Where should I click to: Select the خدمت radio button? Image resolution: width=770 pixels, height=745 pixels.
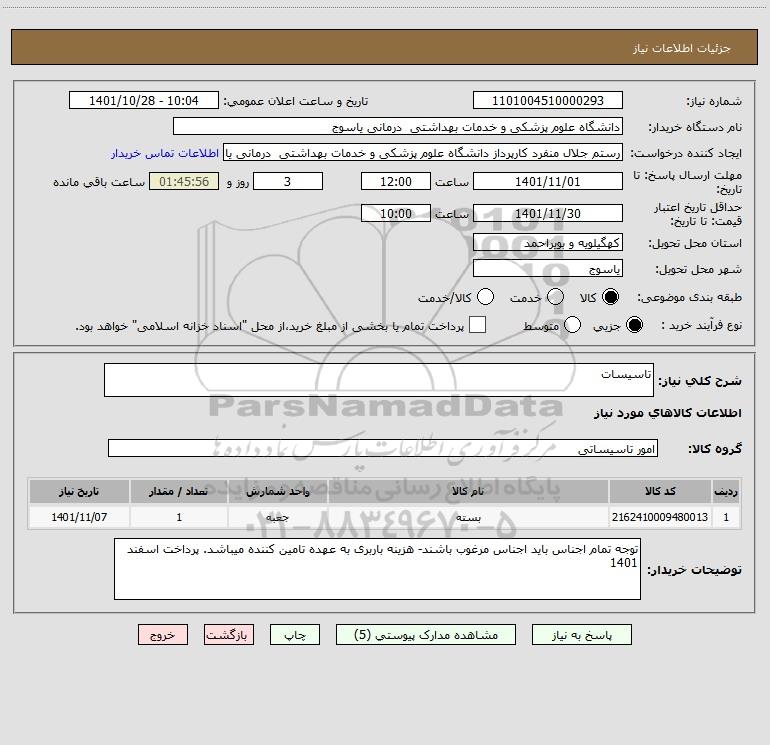pyautogui.click(x=555, y=297)
